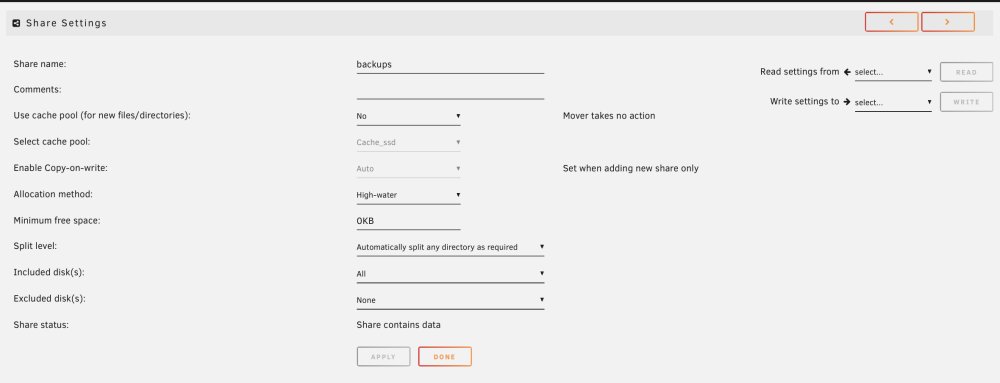Click the Share name field containing backups
This screenshot has height=383, width=1000.
click(x=450, y=64)
